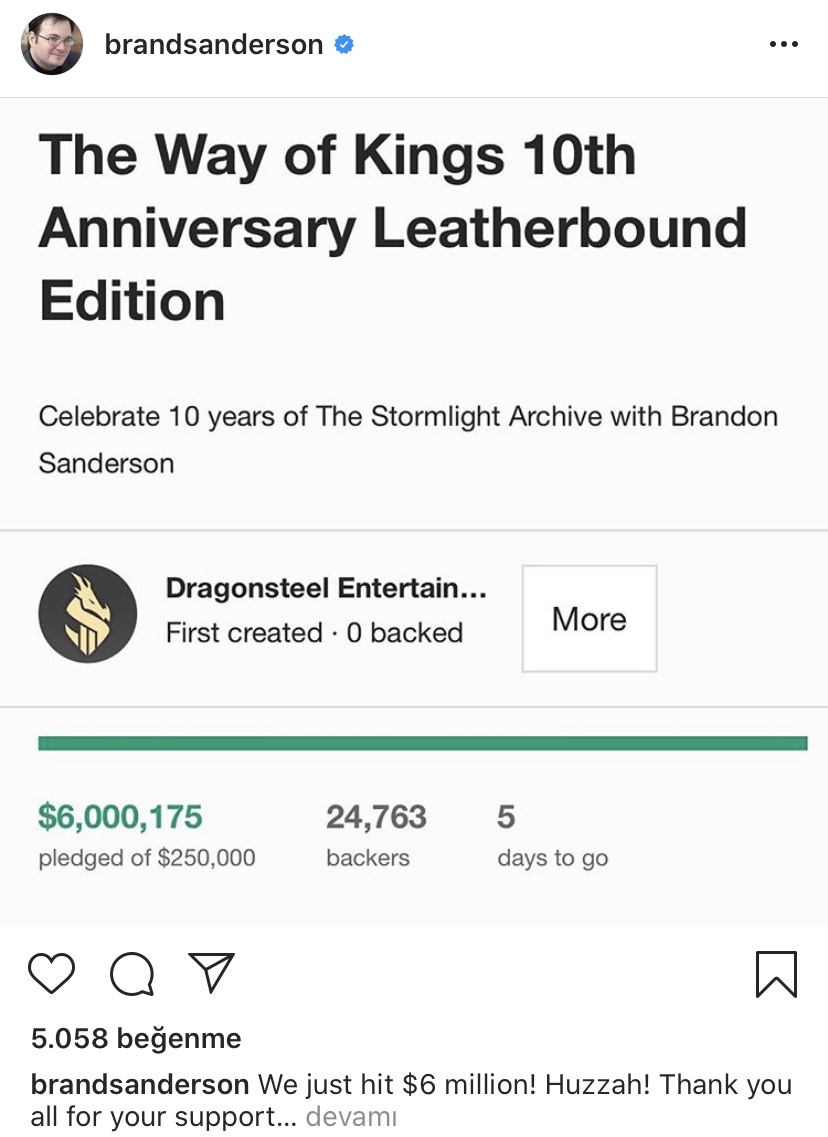This screenshot has height=1137, width=828.
Task: Open brandsanderson username in post header
Action: tap(213, 45)
